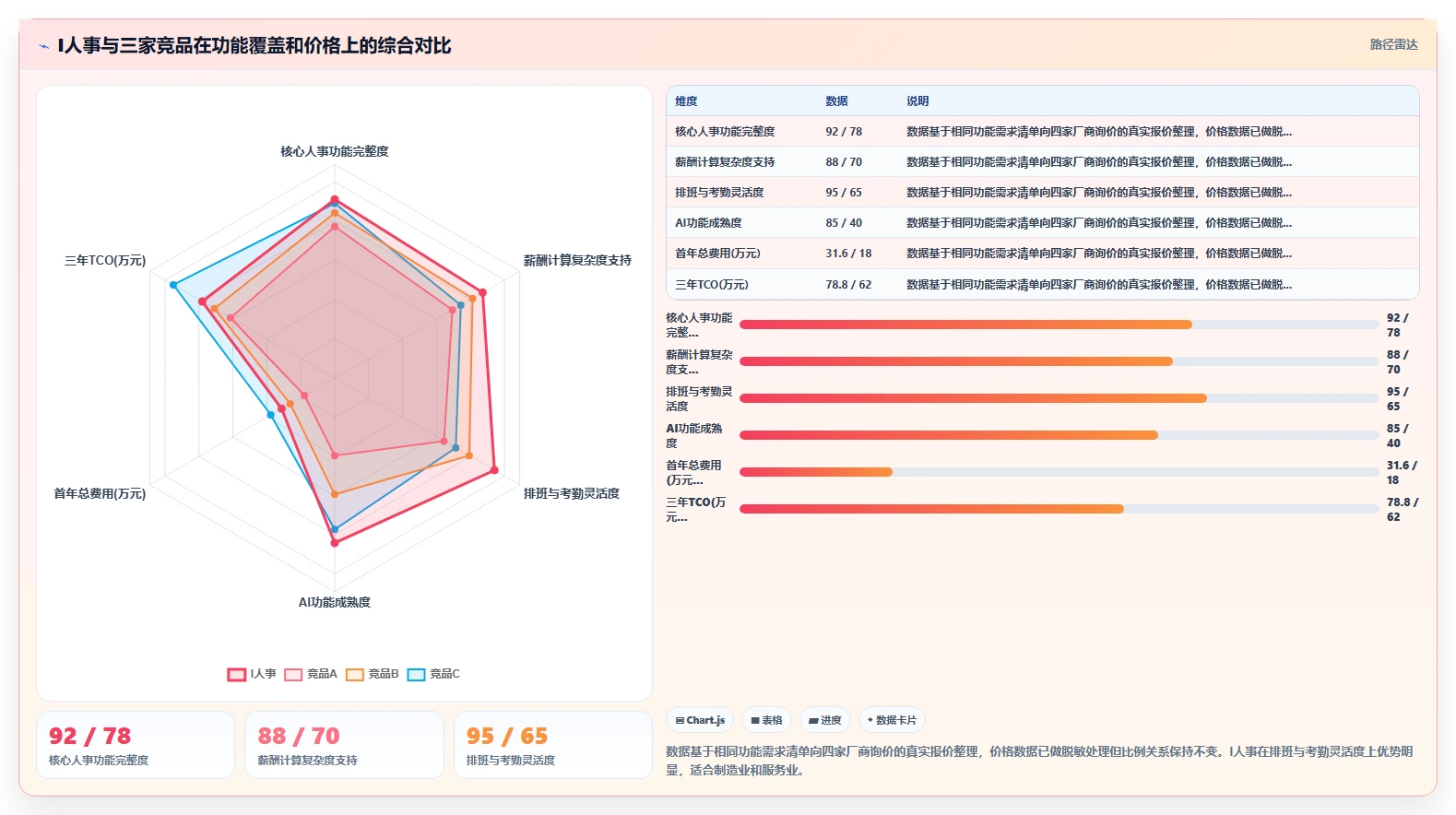Click the 进度 tag chip

pyautogui.click(x=825, y=720)
